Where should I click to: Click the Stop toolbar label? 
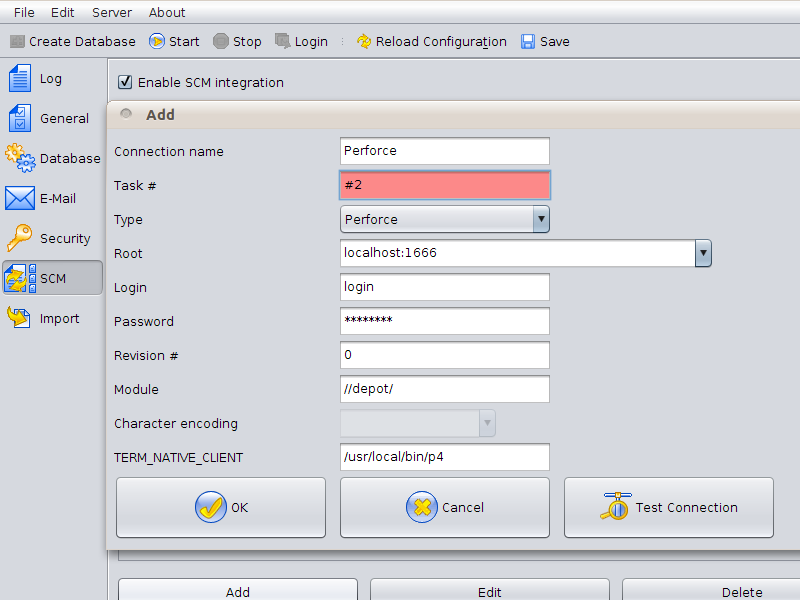point(247,42)
